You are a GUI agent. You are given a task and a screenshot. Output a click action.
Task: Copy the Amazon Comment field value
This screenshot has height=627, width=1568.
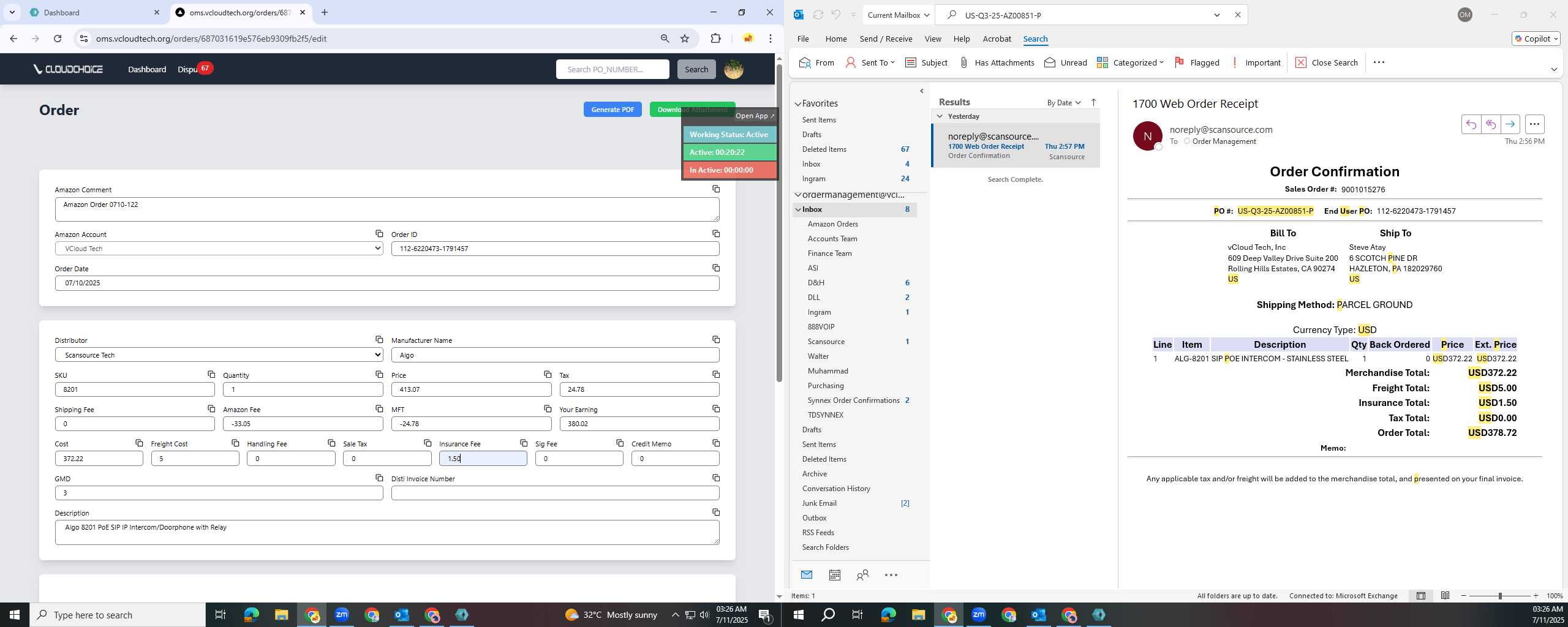[x=716, y=189]
